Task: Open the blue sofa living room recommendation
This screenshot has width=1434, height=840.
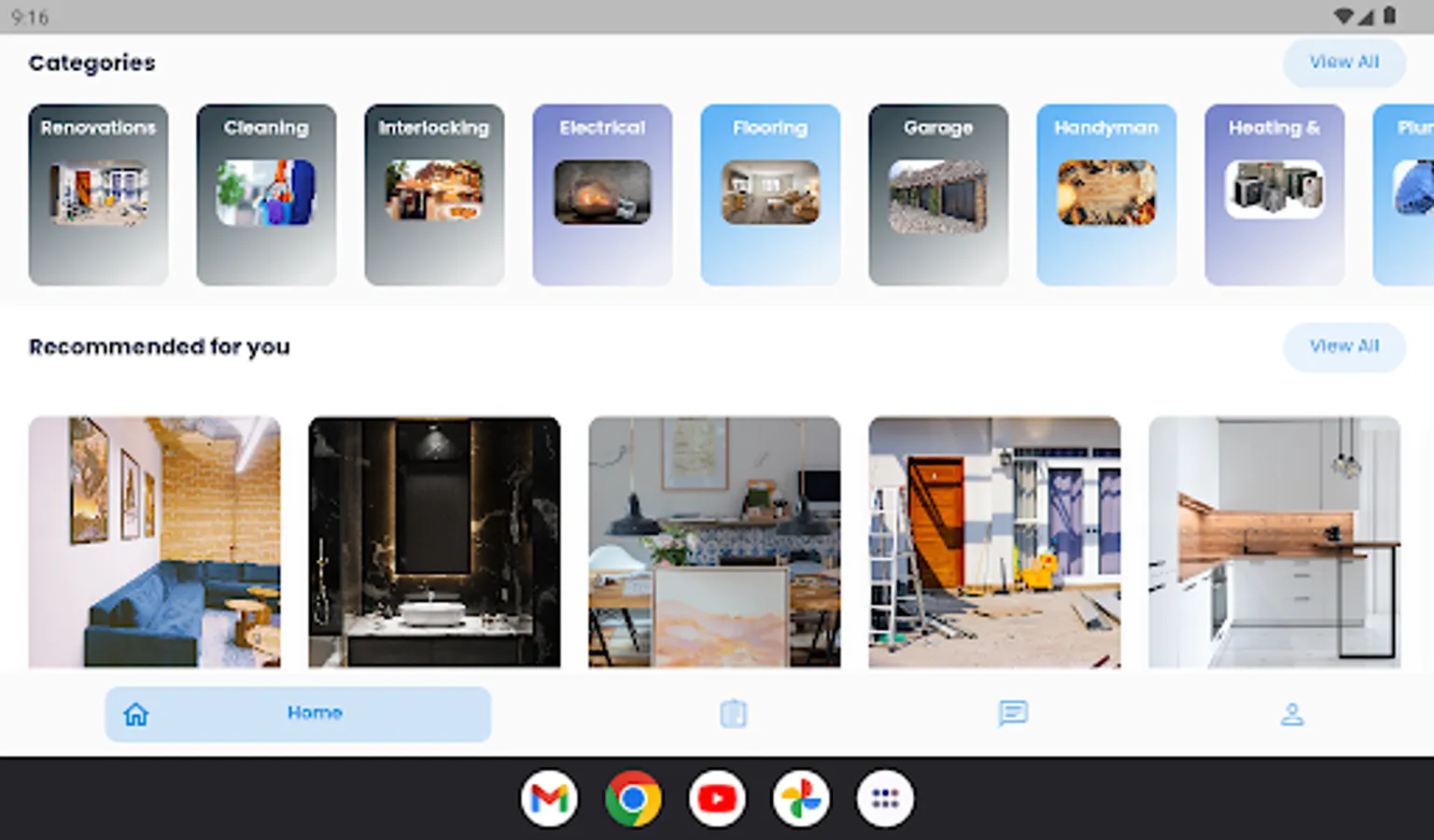Action: pos(154,542)
